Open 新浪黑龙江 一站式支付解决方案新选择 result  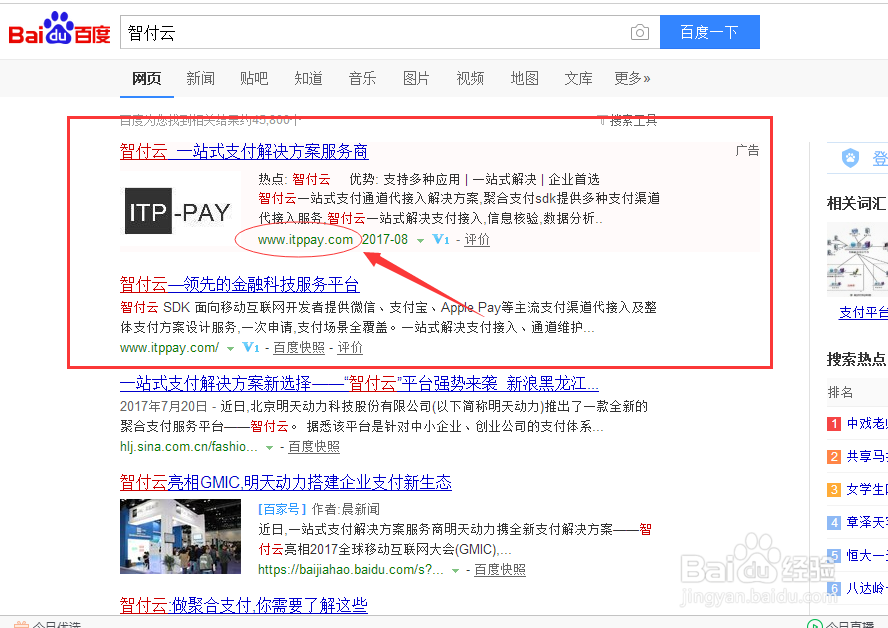click(x=359, y=384)
